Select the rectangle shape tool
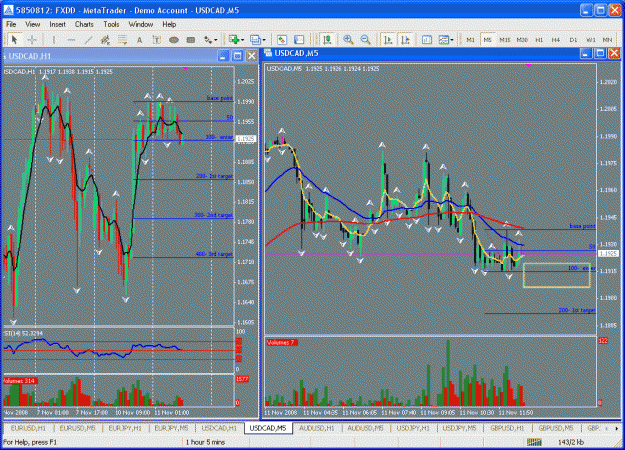The height and width of the screenshot is (450, 625). pos(191,40)
